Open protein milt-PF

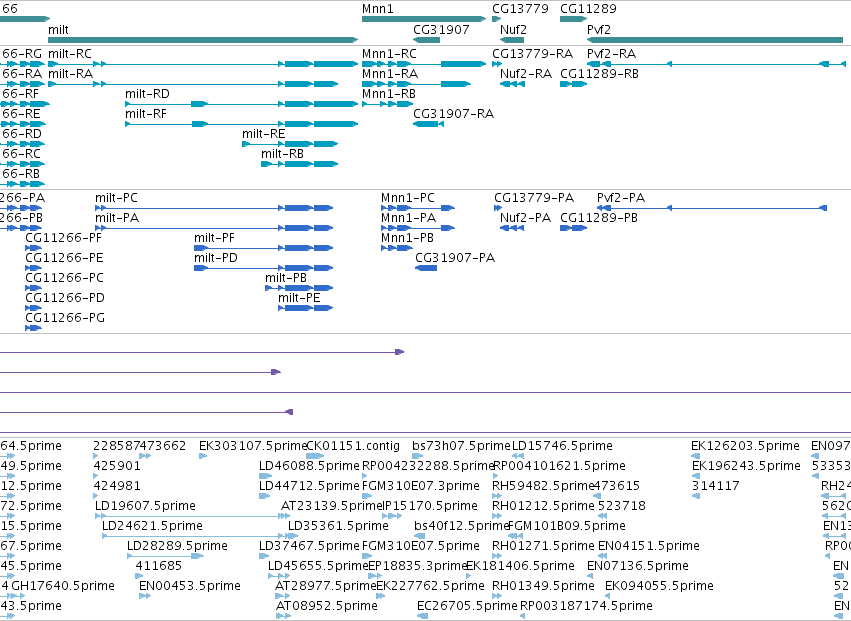[214, 238]
